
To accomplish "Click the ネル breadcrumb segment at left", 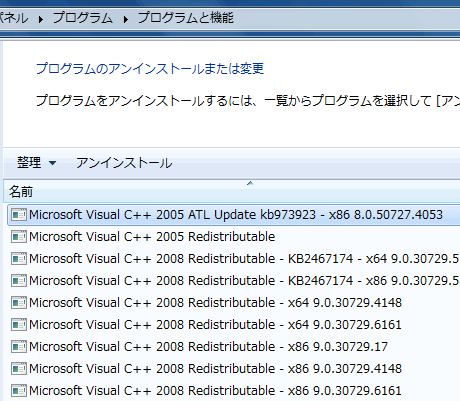I will 14,18.
